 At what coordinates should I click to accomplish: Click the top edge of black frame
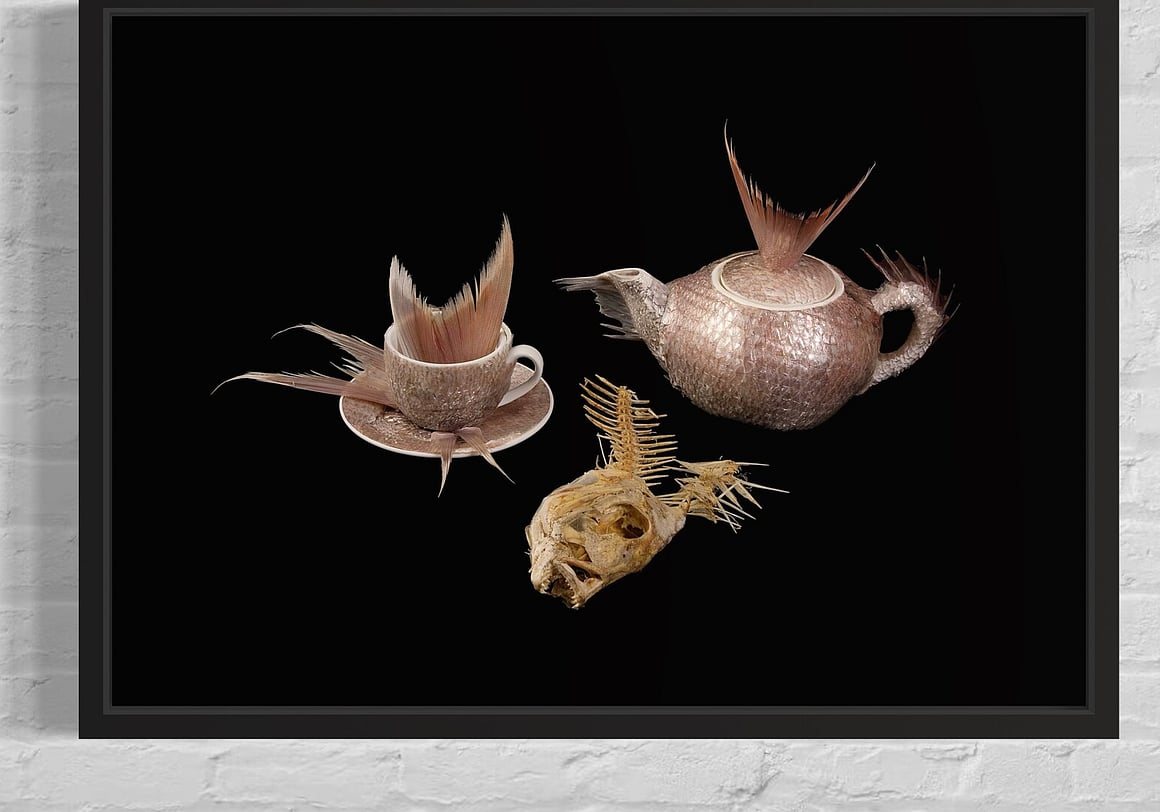click(598, 6)
